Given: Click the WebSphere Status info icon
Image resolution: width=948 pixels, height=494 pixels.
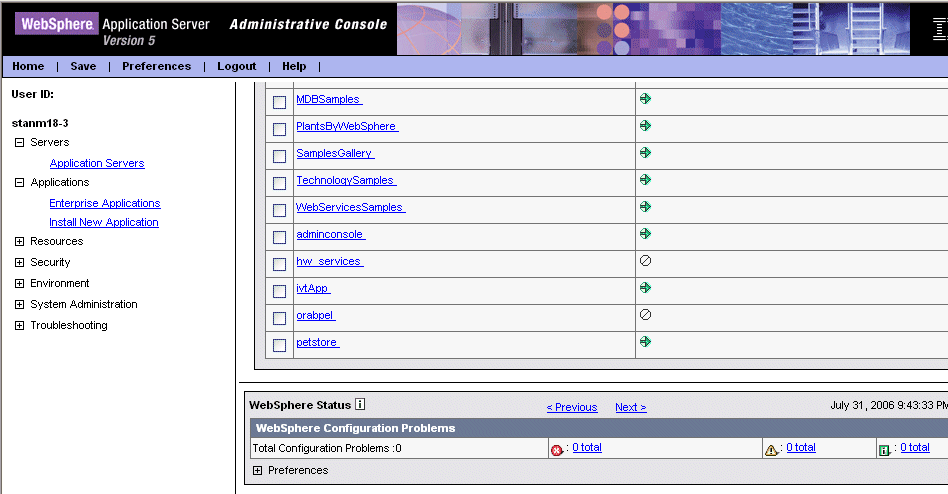Looking at the screenshot, I should [360, 404].
